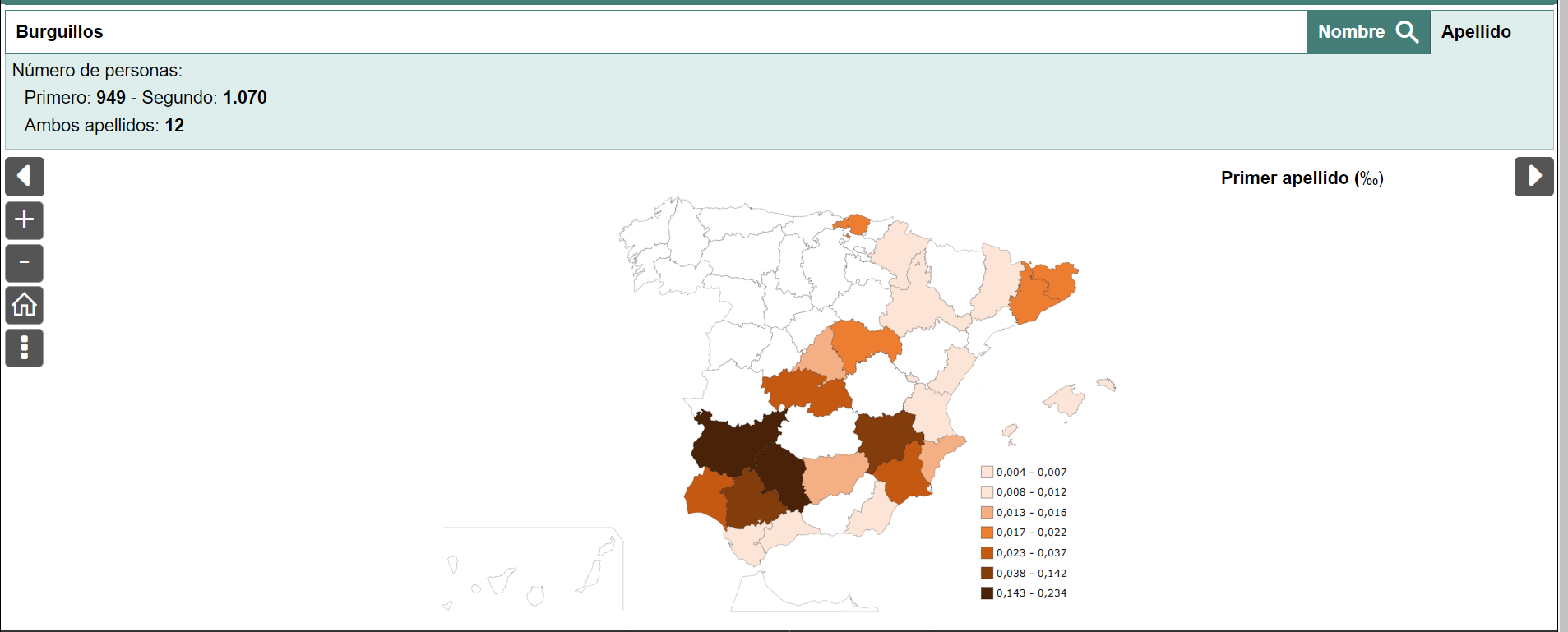The width and height of the screenshot is (1568, 632).
Task: Click the Primero count 949
Action: coord(111,98)
